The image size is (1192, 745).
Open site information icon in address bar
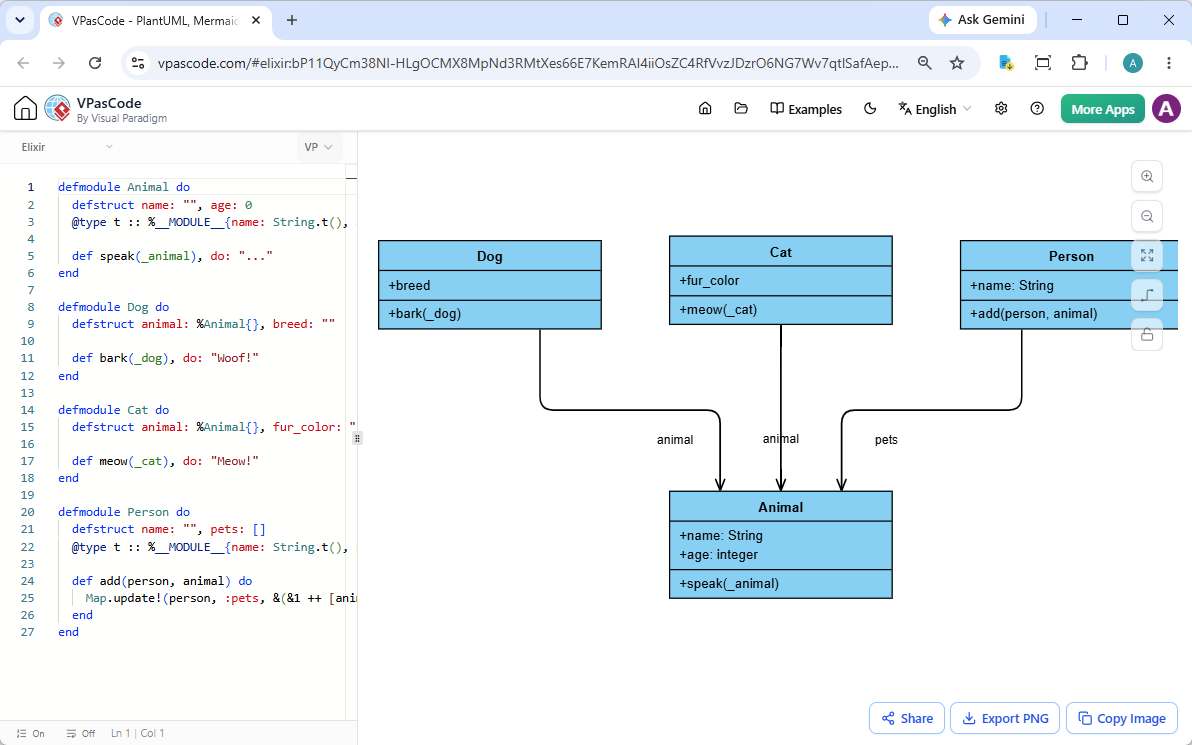138,63
